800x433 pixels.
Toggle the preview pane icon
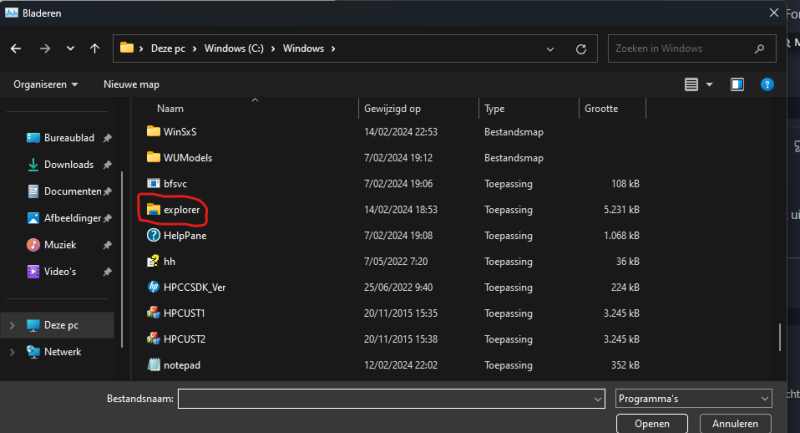[737, 85]
